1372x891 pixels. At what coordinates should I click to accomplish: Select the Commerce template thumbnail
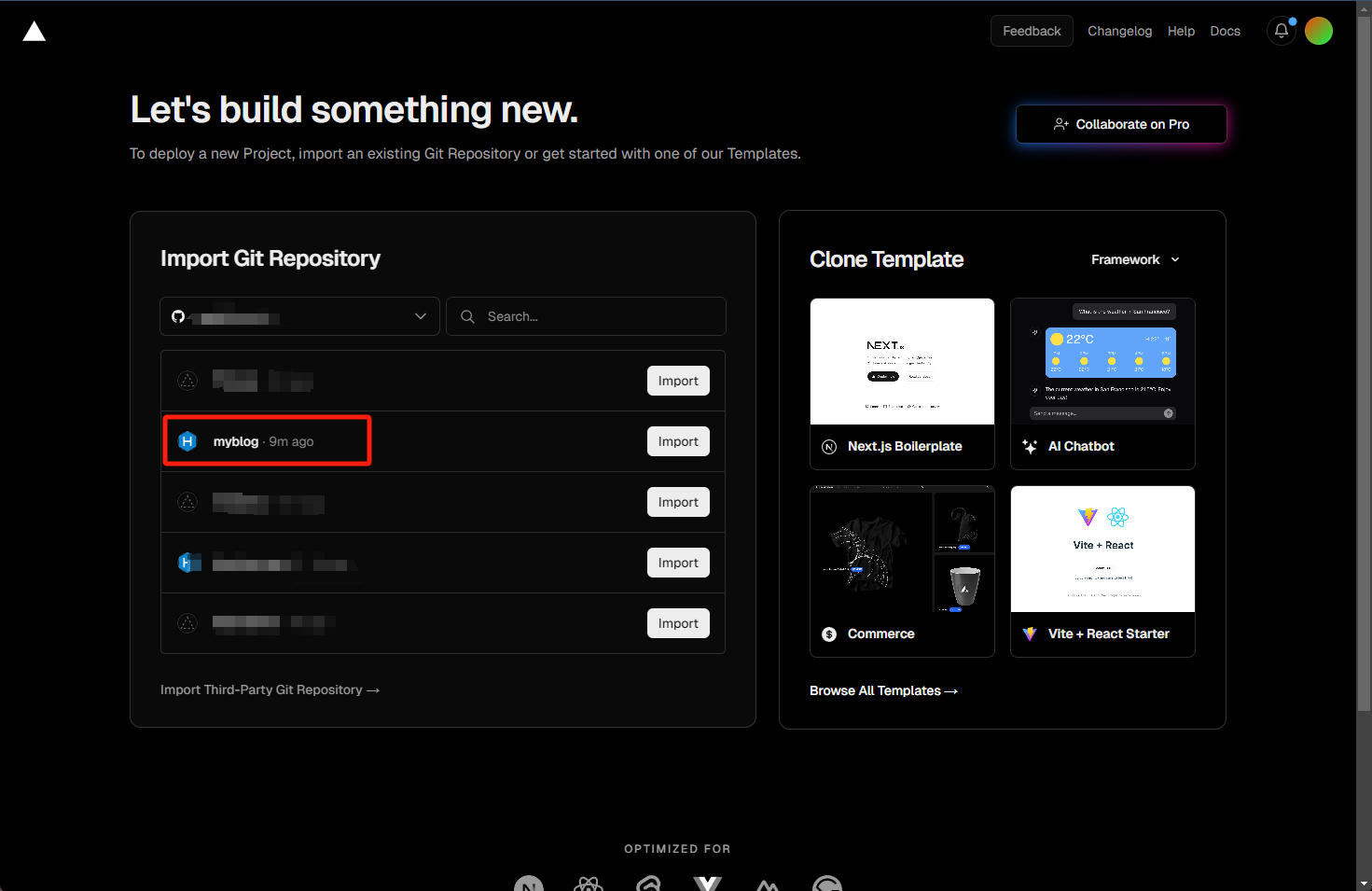(x=902, y=550)
